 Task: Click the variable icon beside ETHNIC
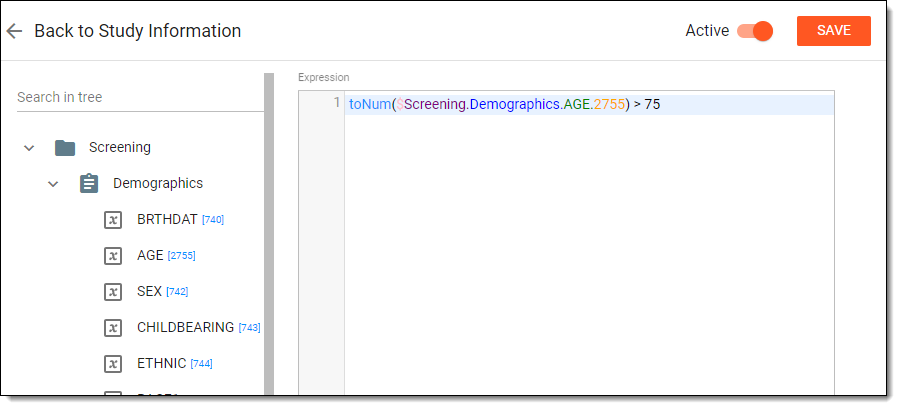click(113, 364)
